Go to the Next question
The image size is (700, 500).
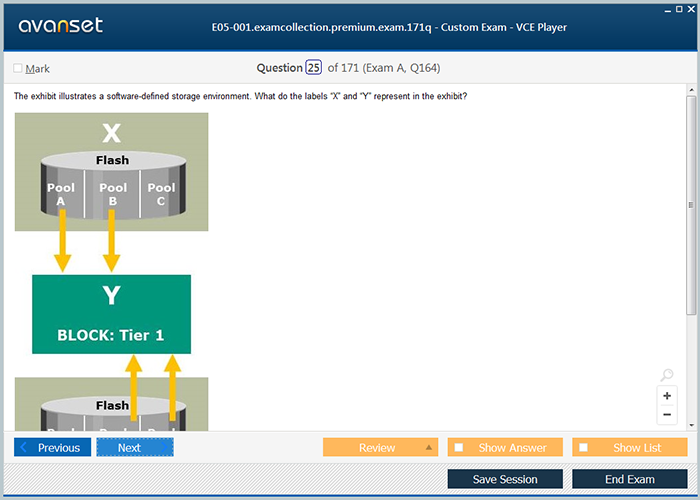coord(135,448)
